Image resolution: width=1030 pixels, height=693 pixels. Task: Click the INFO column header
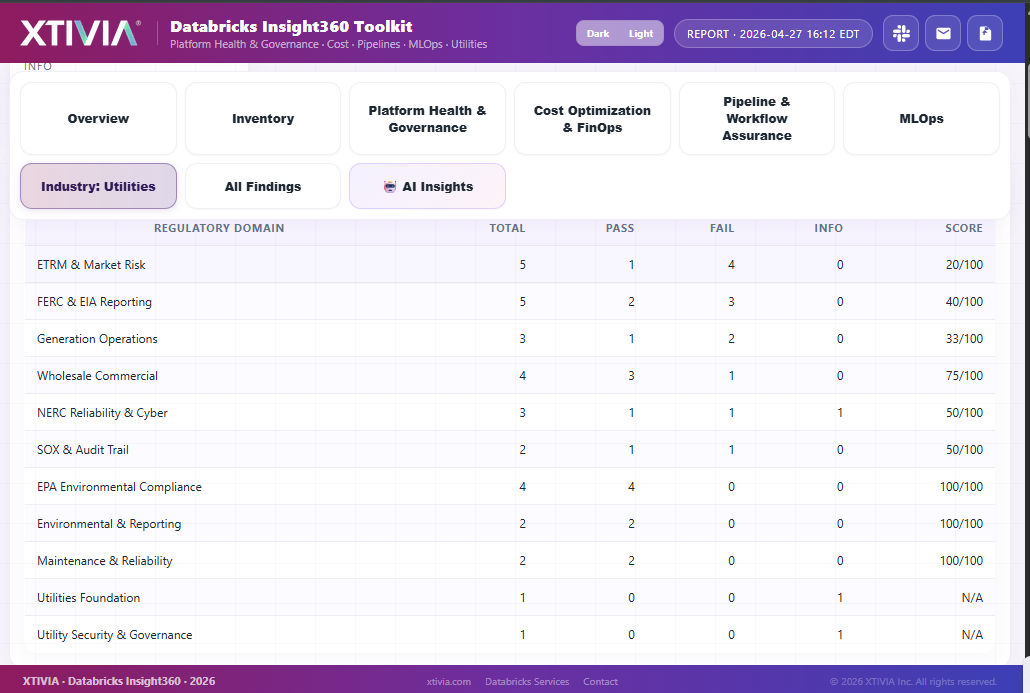828,228
